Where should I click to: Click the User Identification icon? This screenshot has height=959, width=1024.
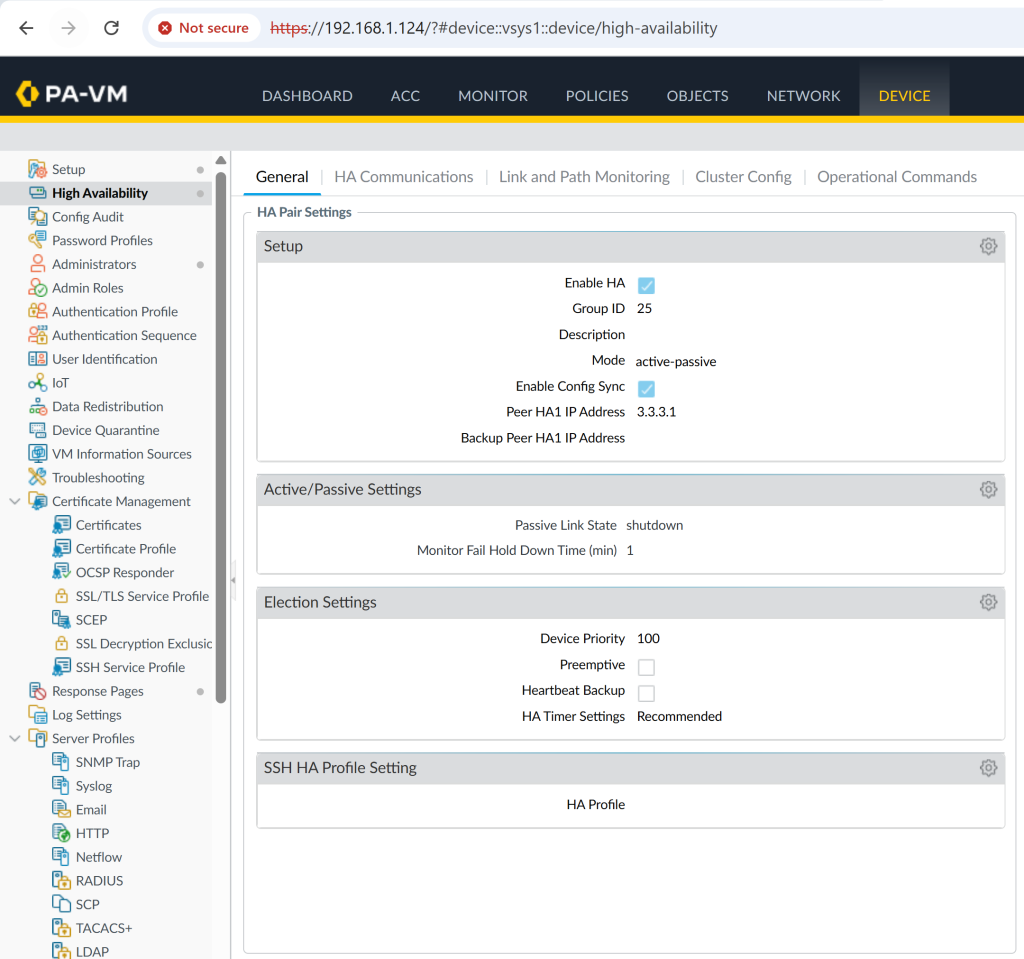coord(37,359)
